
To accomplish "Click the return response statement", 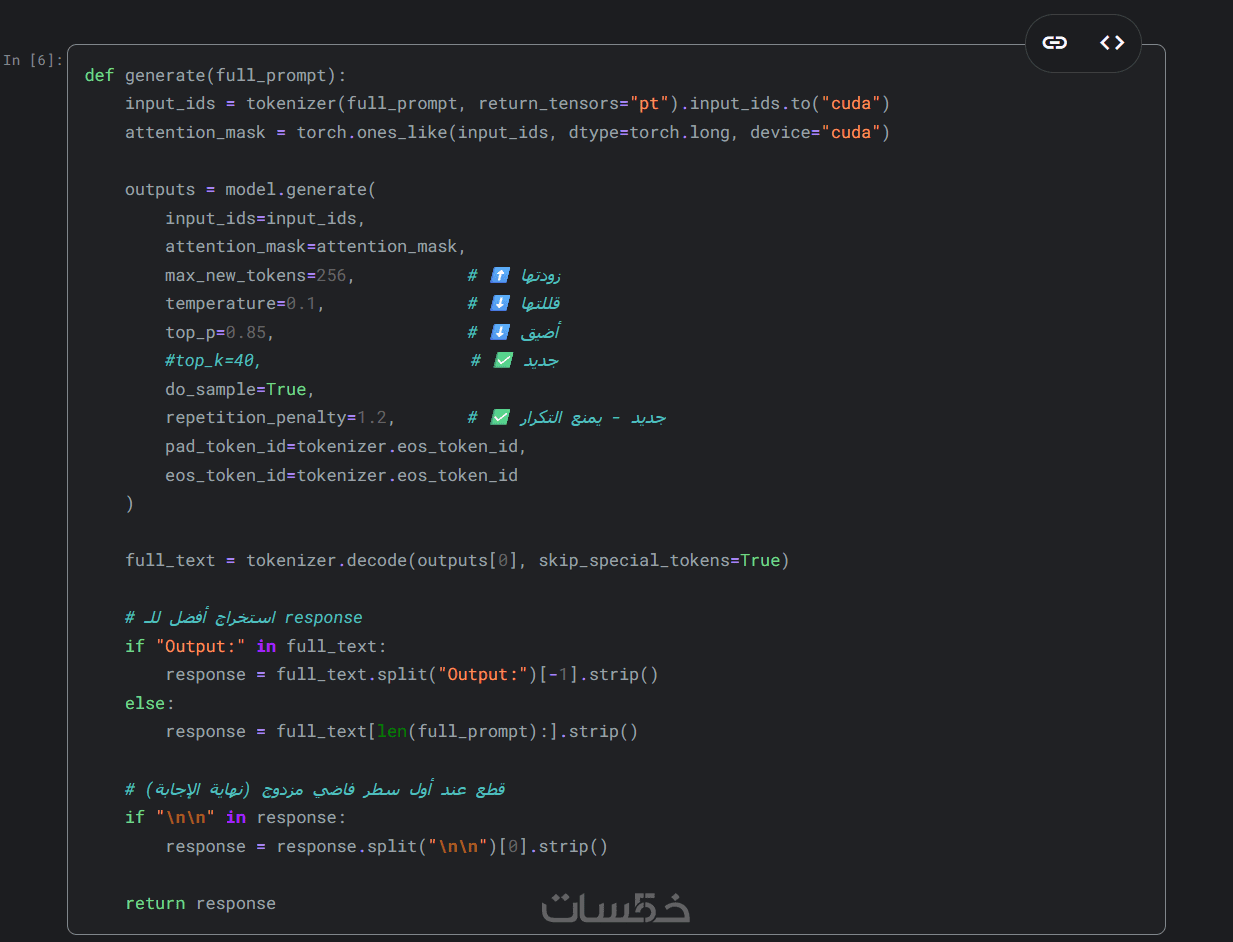I will (x=200, y=903).
